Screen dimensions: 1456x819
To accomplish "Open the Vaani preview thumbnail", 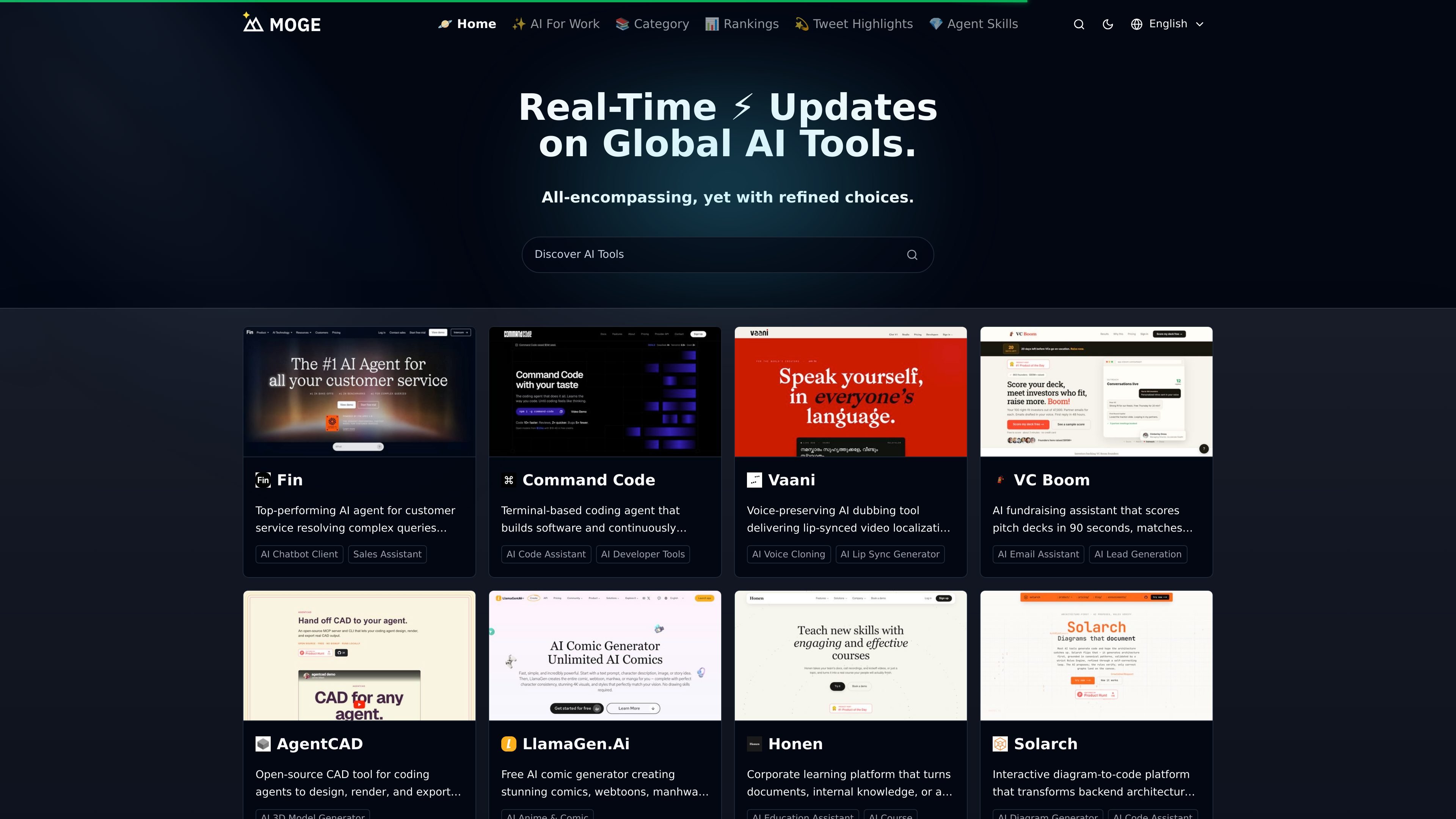I will [x=850, y=392].
